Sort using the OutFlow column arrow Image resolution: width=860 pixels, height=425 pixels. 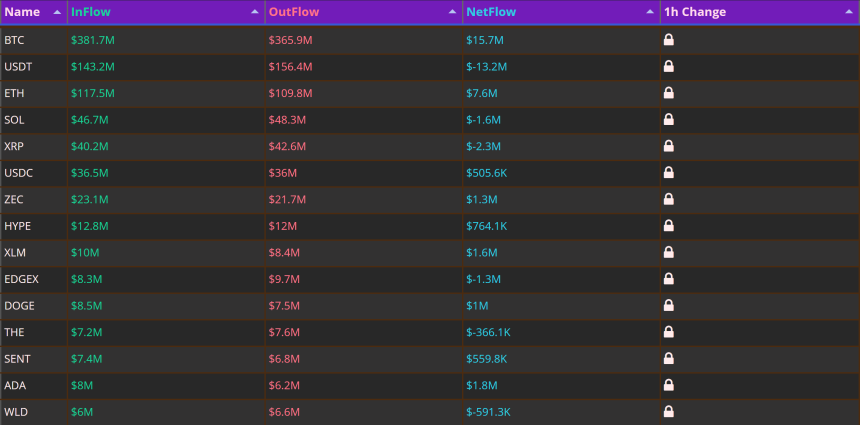[x=452, y=12]
